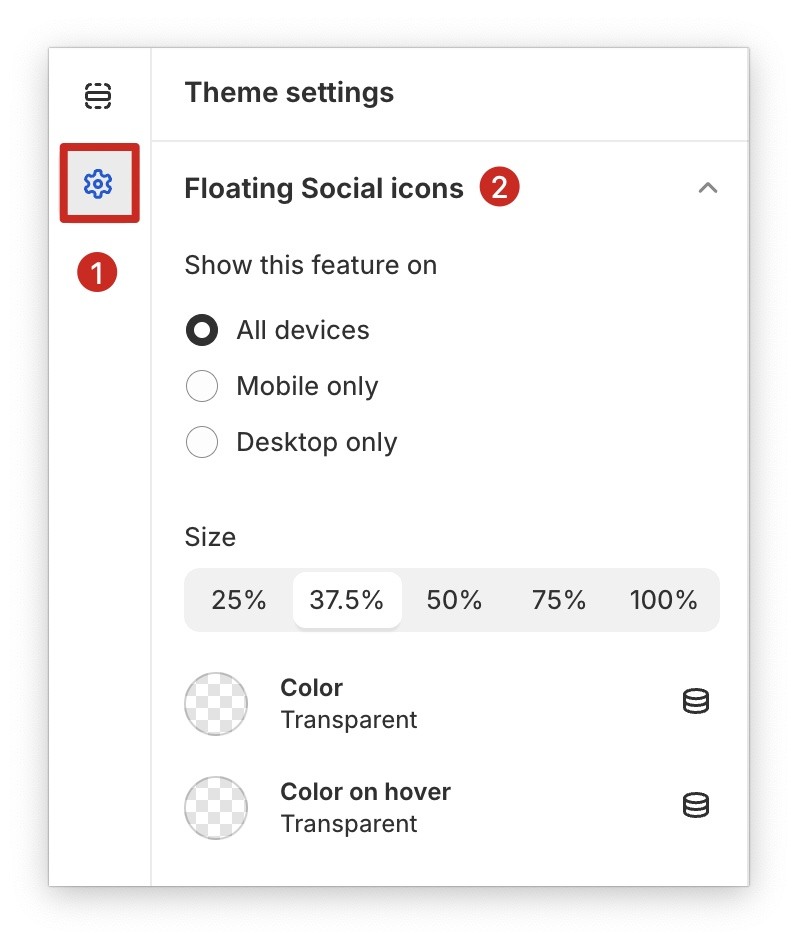The width and height of the screenshot is (798, 934).
Task: Select the Mobile only radio option
Action: [202, 387]
